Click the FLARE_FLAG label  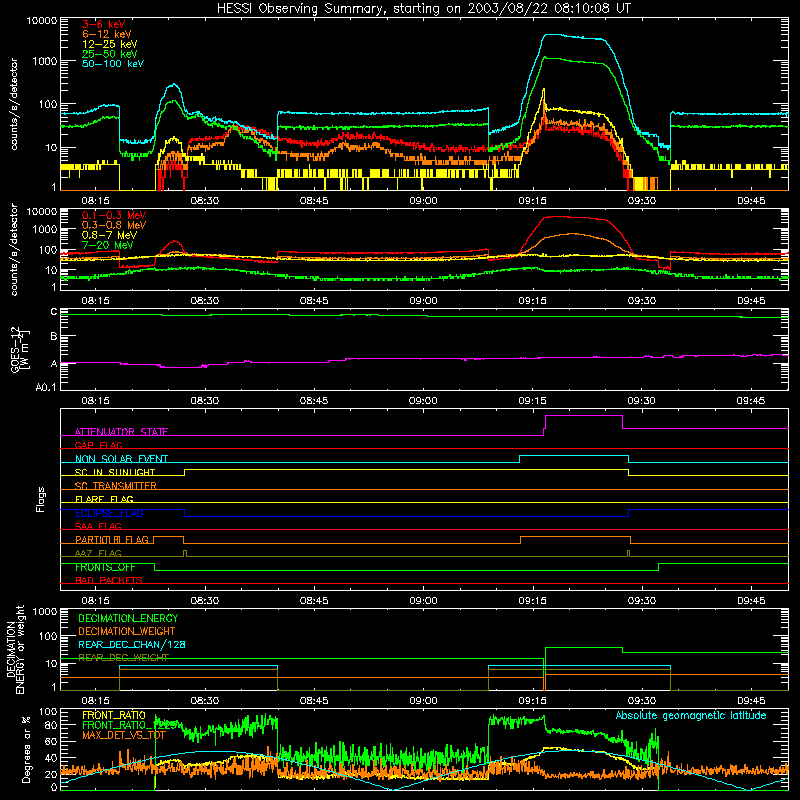click(104, 499)
